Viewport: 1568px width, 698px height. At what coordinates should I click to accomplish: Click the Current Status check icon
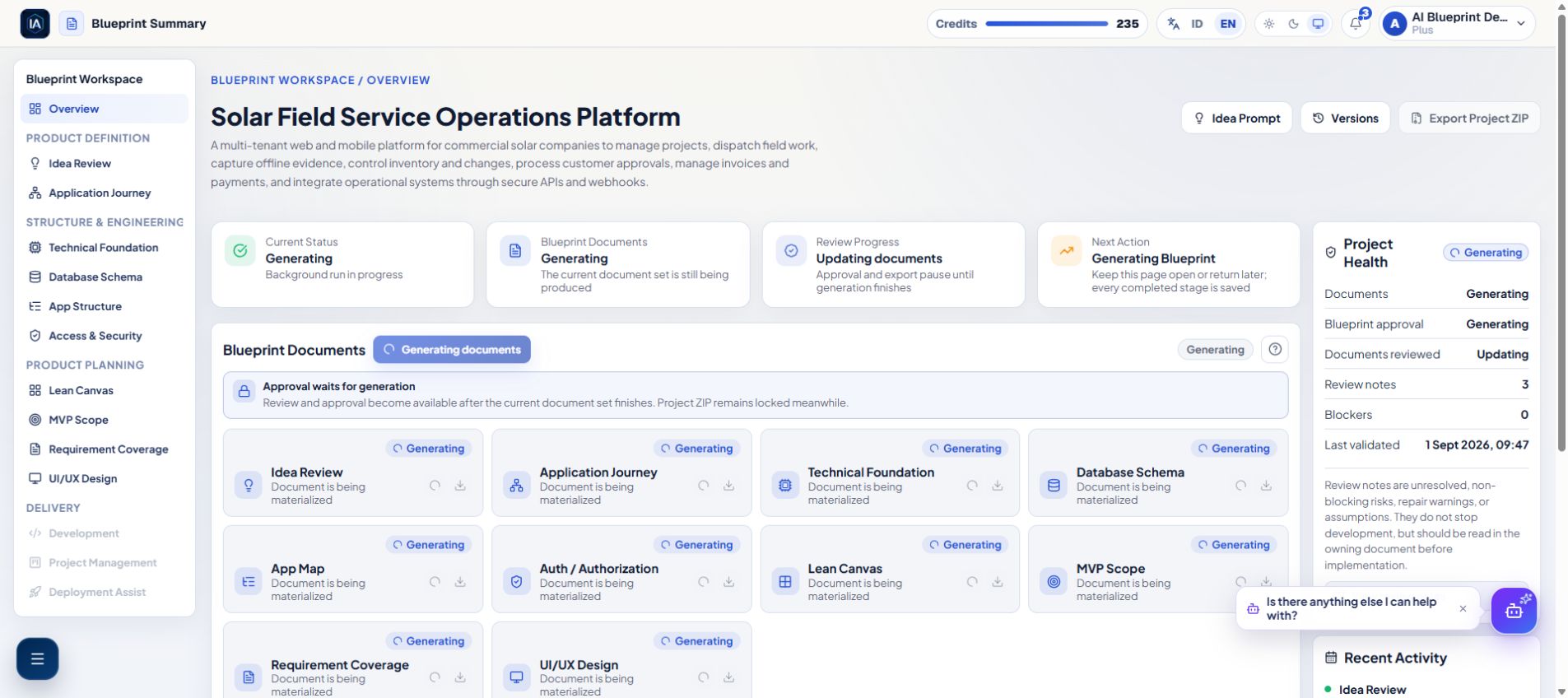(240, 251)
